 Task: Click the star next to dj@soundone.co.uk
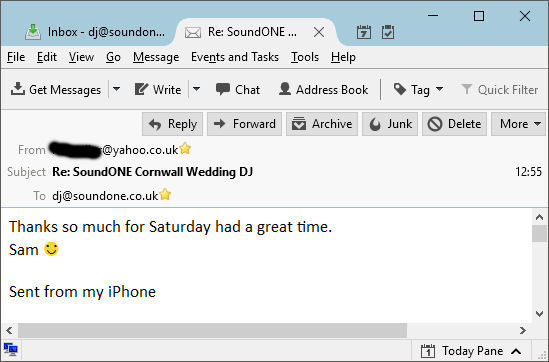click(x=165, y=194)
